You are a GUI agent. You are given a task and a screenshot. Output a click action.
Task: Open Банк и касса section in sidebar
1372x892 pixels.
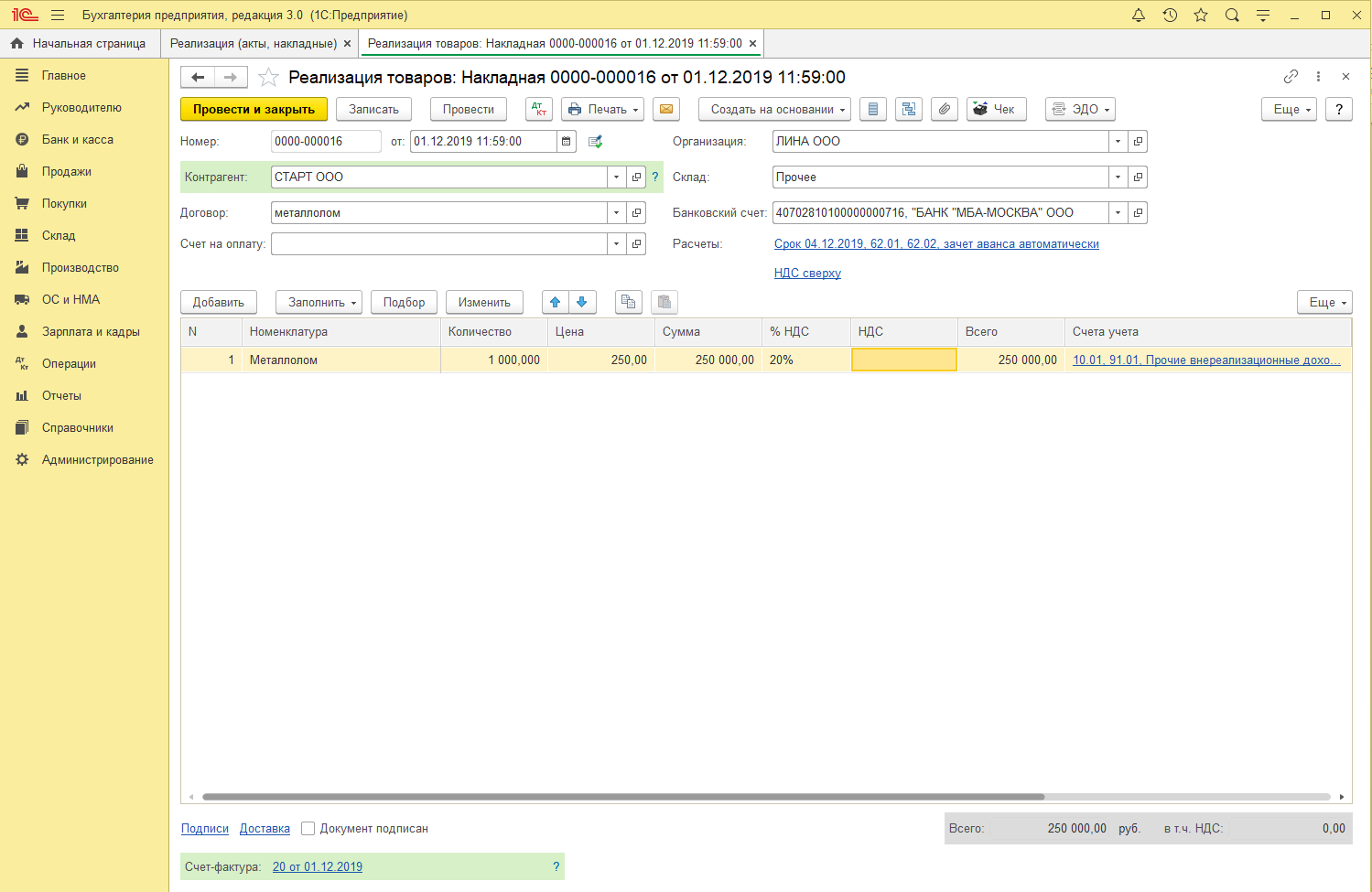[78, 140]
